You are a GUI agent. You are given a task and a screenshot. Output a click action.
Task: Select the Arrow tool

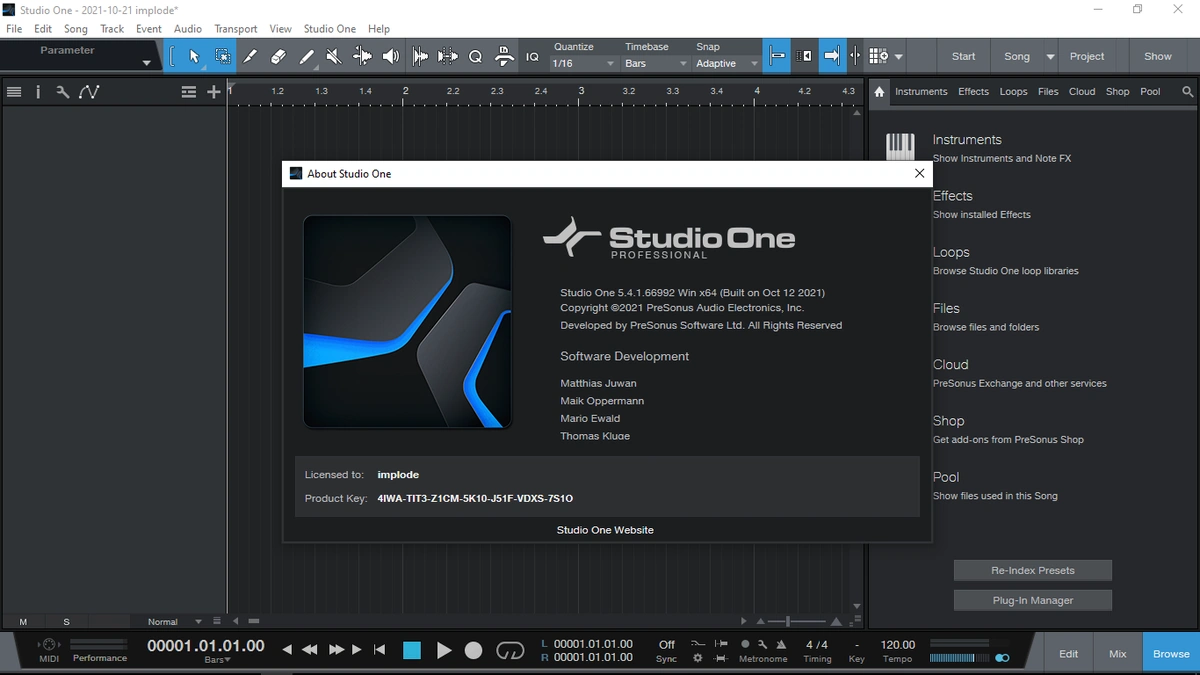click(194, 56)
